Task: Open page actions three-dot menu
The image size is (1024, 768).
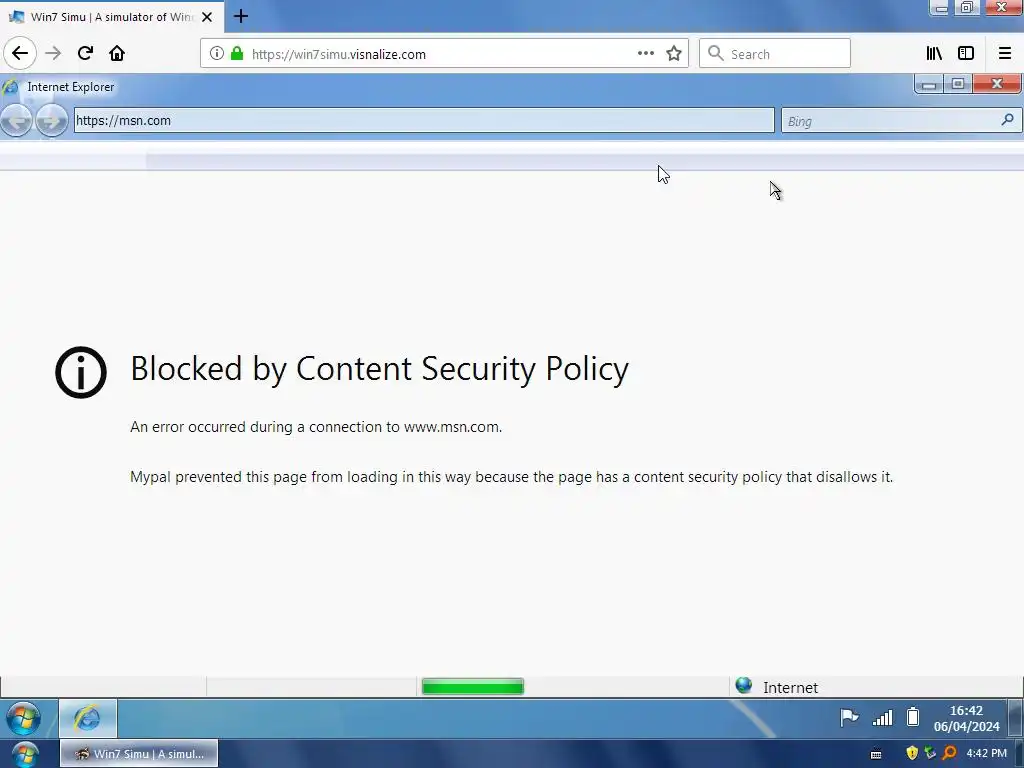Action: (645, 54)
